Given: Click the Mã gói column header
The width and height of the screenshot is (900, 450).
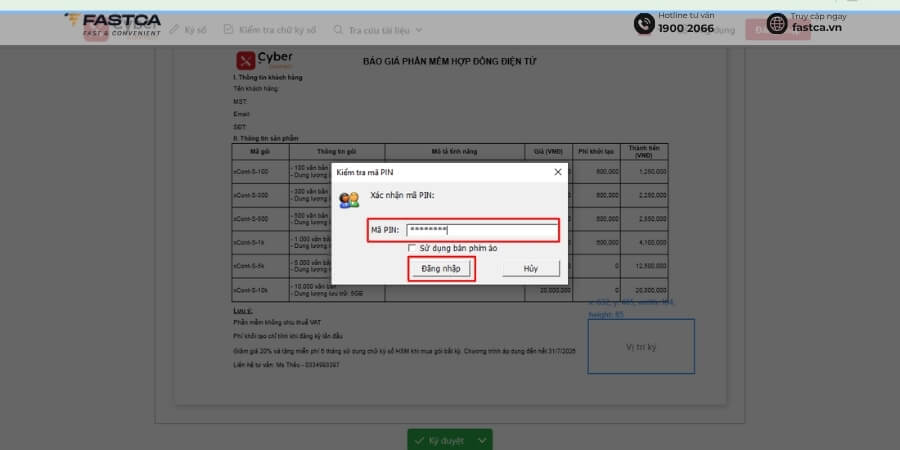Looking at the screenshot, I should [x=261, y=152].
